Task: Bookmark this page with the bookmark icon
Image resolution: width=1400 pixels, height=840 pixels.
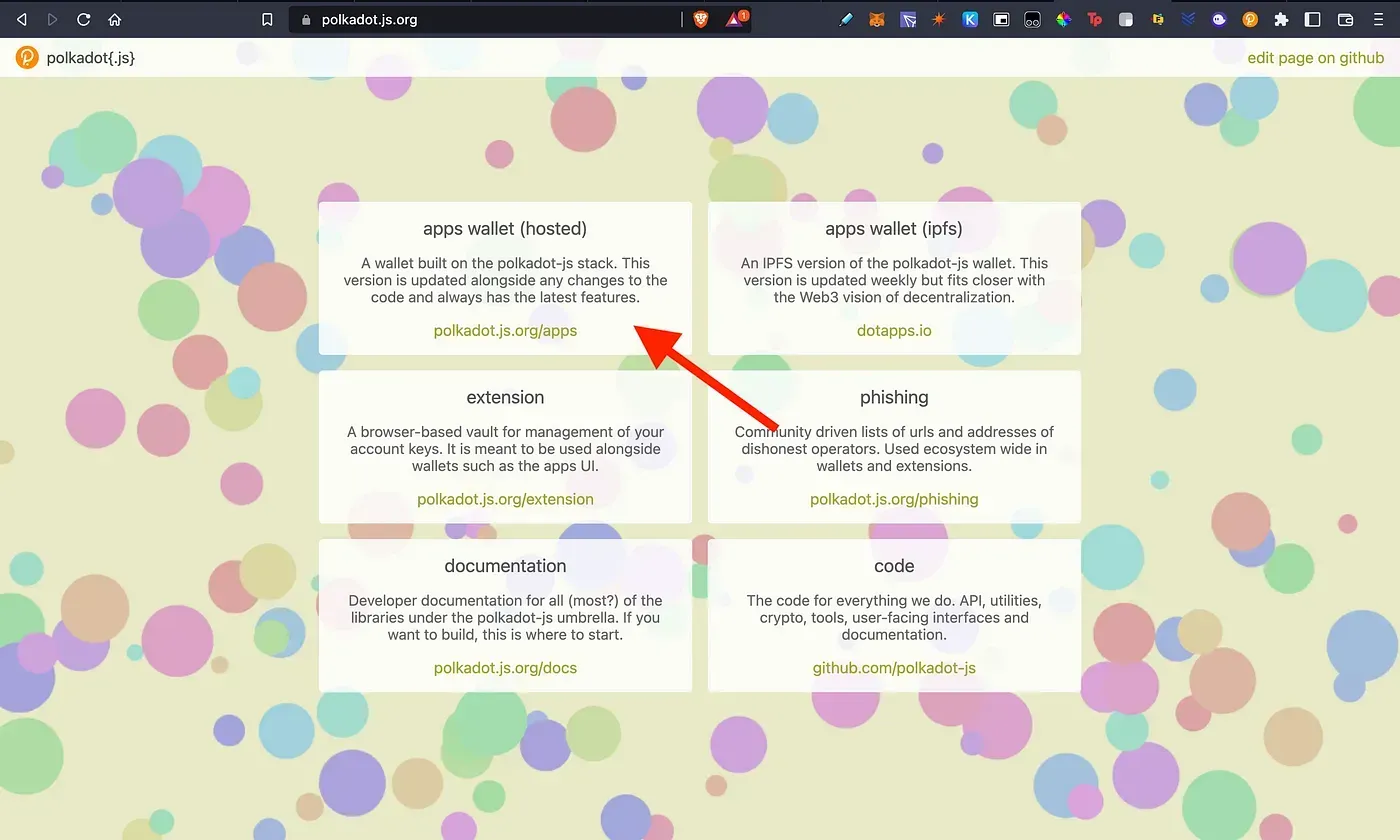Action: point(267,19)
